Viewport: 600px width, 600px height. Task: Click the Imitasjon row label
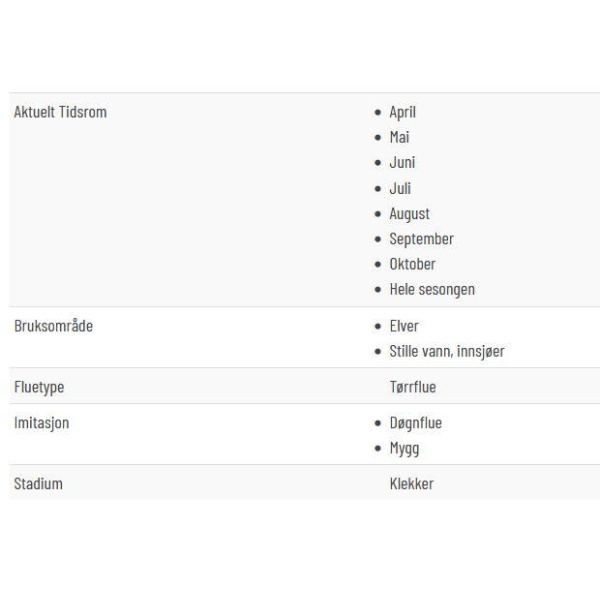coord(42,423)
